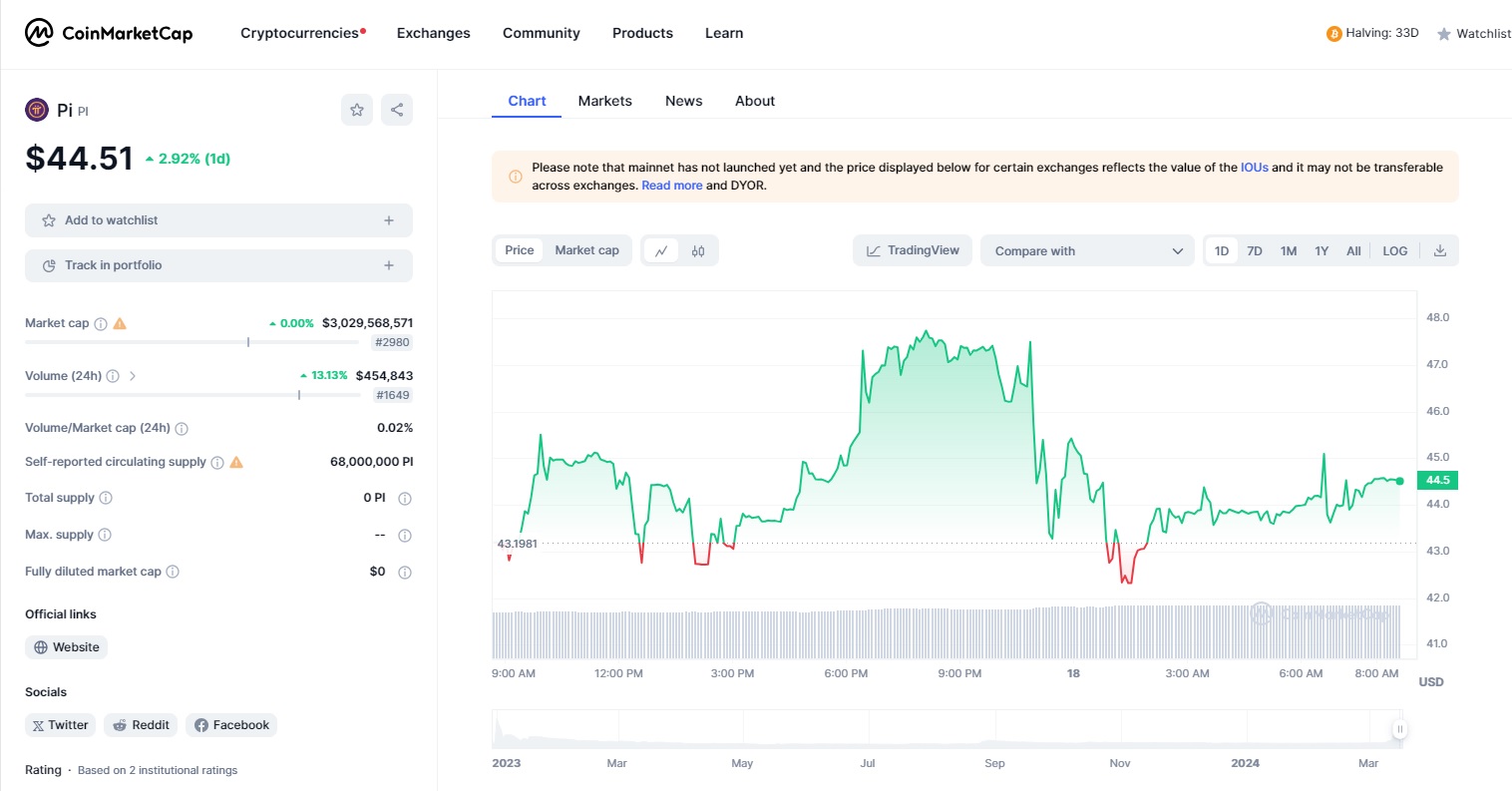
Task: Follow the Read more link
Action: 672,186
